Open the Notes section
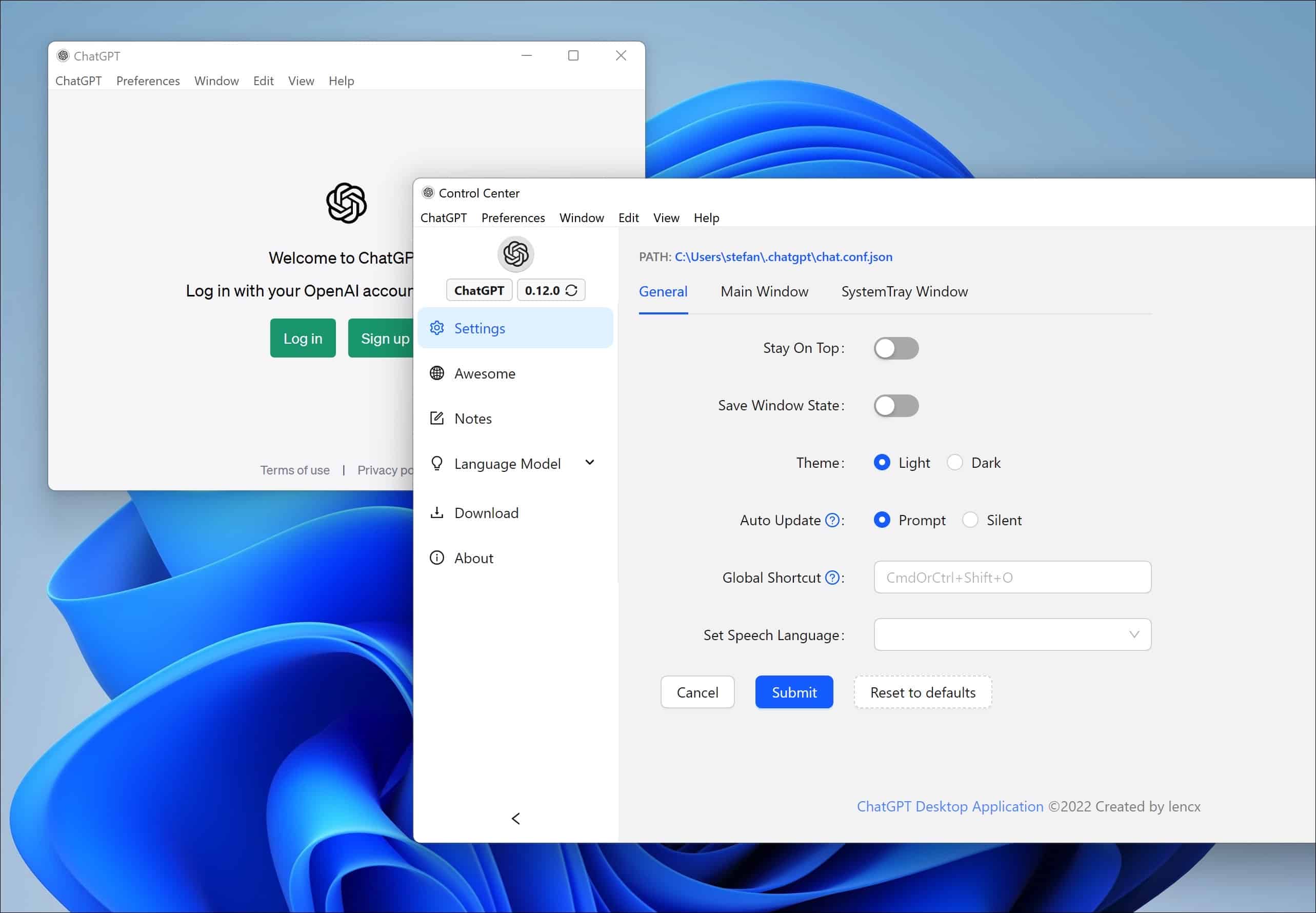The image size is (1316, 913). click(x=473, y=418)
